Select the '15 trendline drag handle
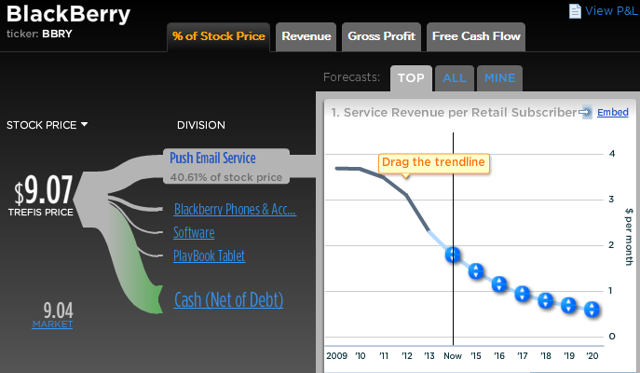 [x=476, y=271]
